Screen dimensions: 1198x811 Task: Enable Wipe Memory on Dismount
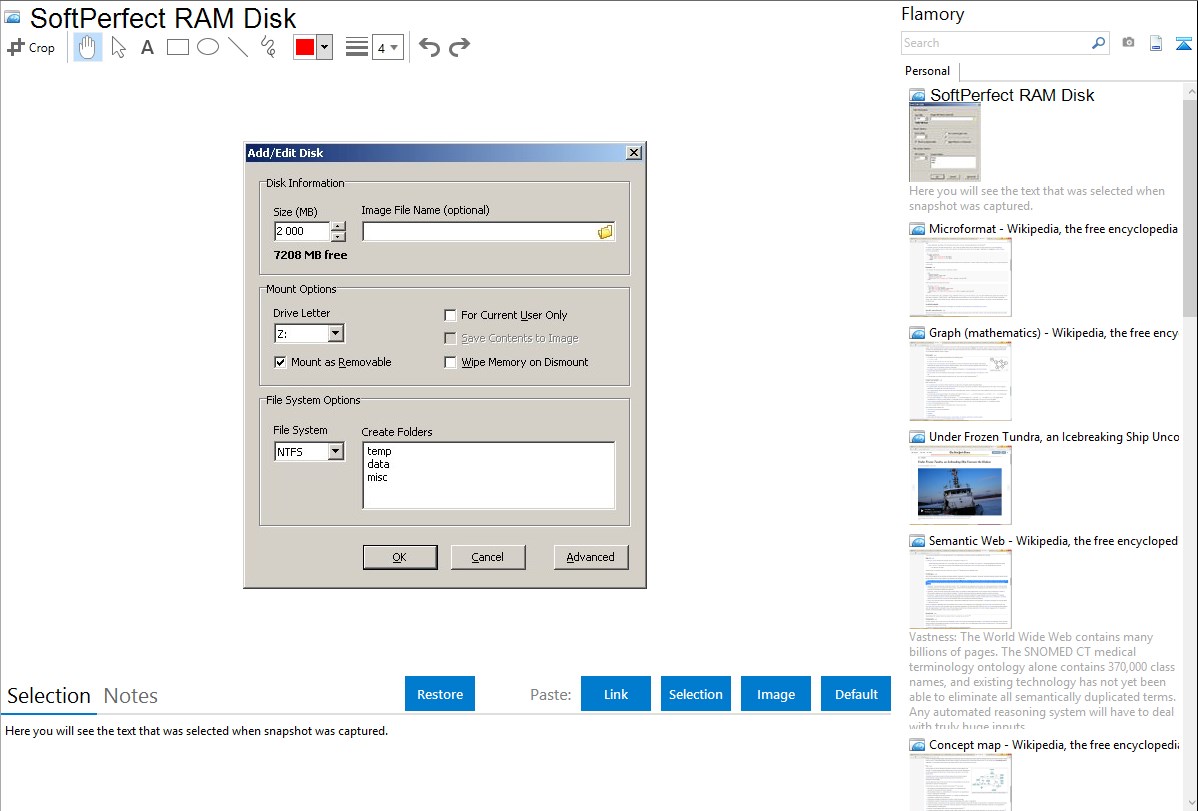[x=450, y=362]
